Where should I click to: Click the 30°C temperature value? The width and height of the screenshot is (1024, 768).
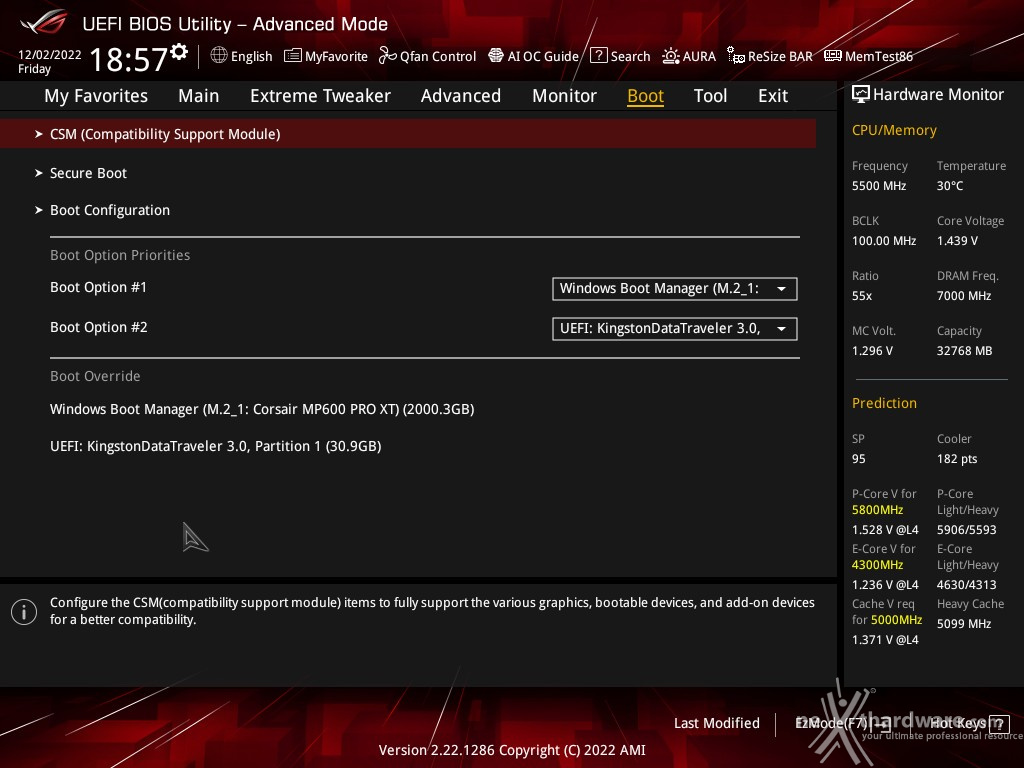[x=950, y=186]
